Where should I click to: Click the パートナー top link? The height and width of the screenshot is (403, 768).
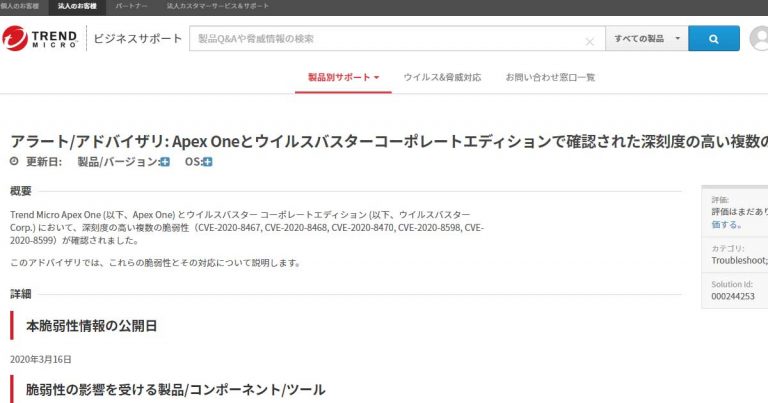point(133,6)
